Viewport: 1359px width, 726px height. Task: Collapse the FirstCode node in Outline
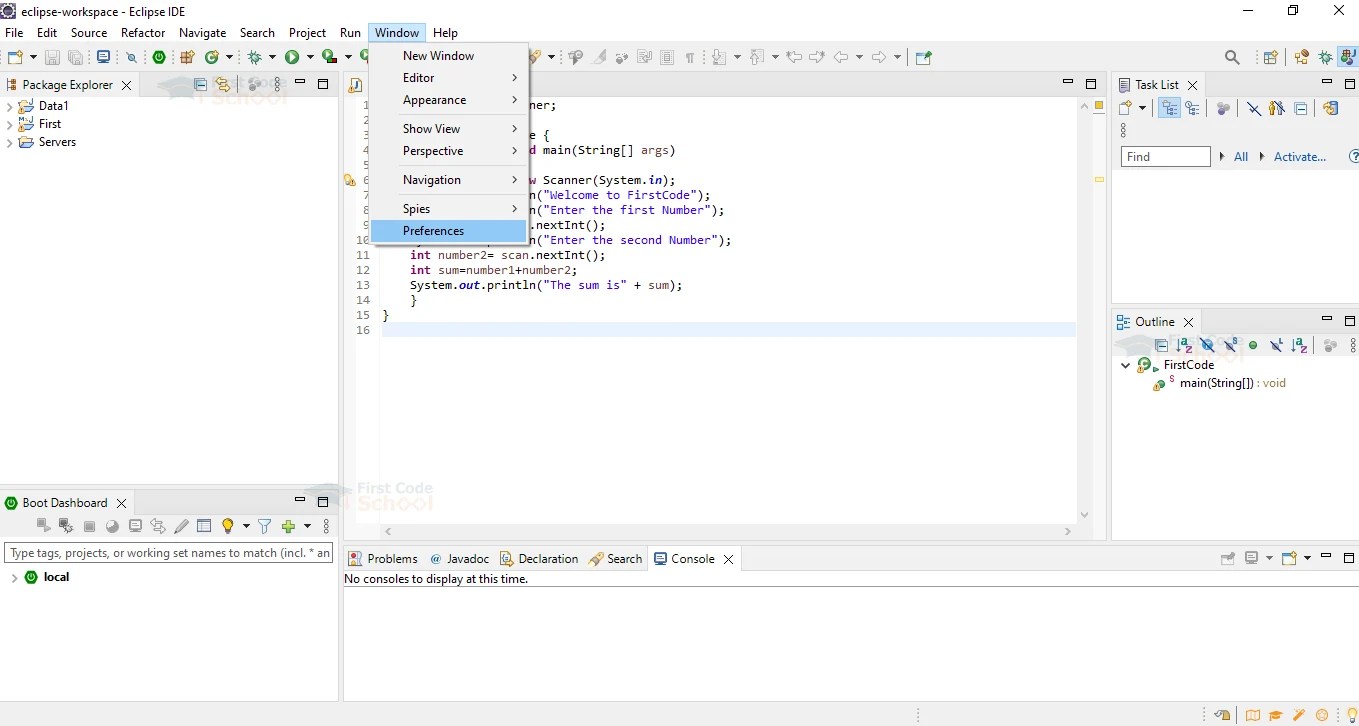tap(1125, 365)
